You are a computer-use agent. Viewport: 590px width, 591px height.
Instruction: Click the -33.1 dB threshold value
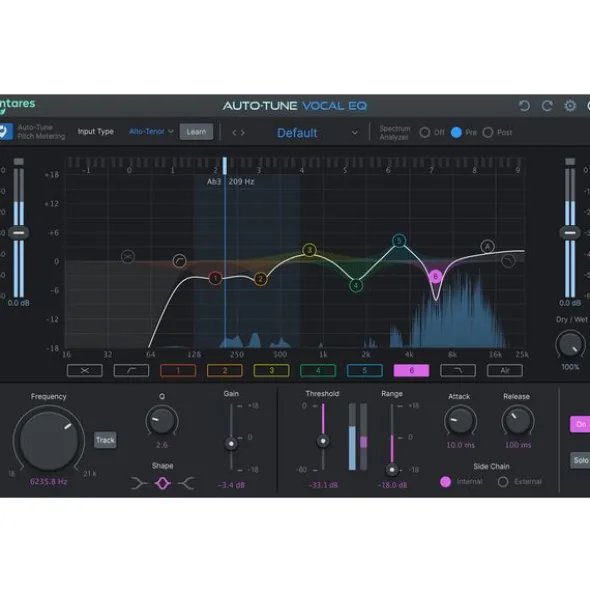click(323, 485)
